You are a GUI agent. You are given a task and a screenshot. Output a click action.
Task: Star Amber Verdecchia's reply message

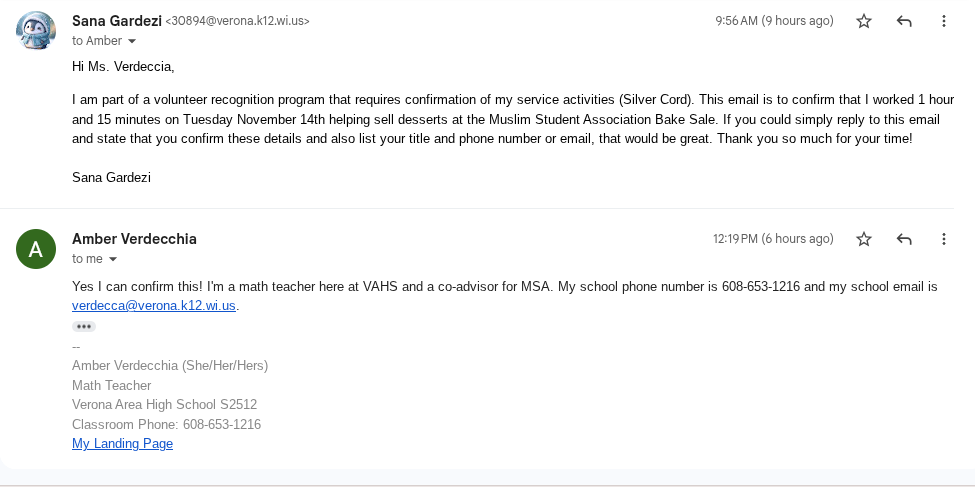coord(864,239)
